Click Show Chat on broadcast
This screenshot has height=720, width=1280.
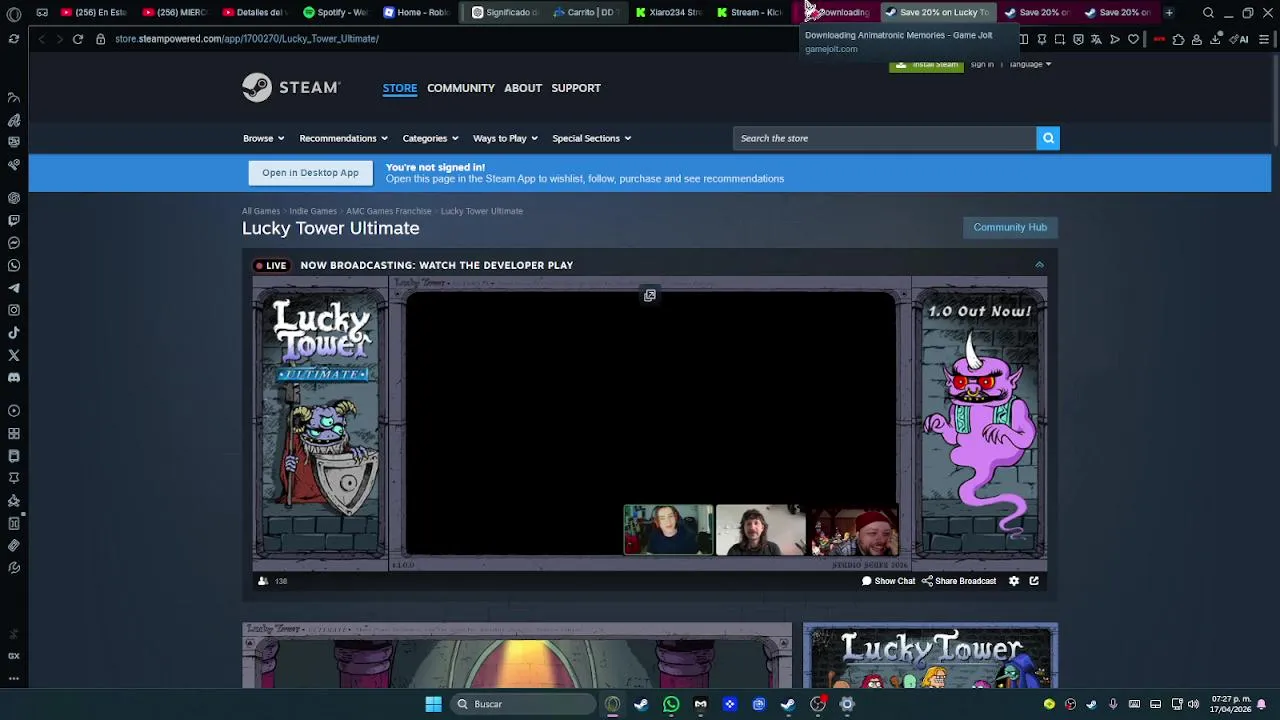tap(888, 581)
